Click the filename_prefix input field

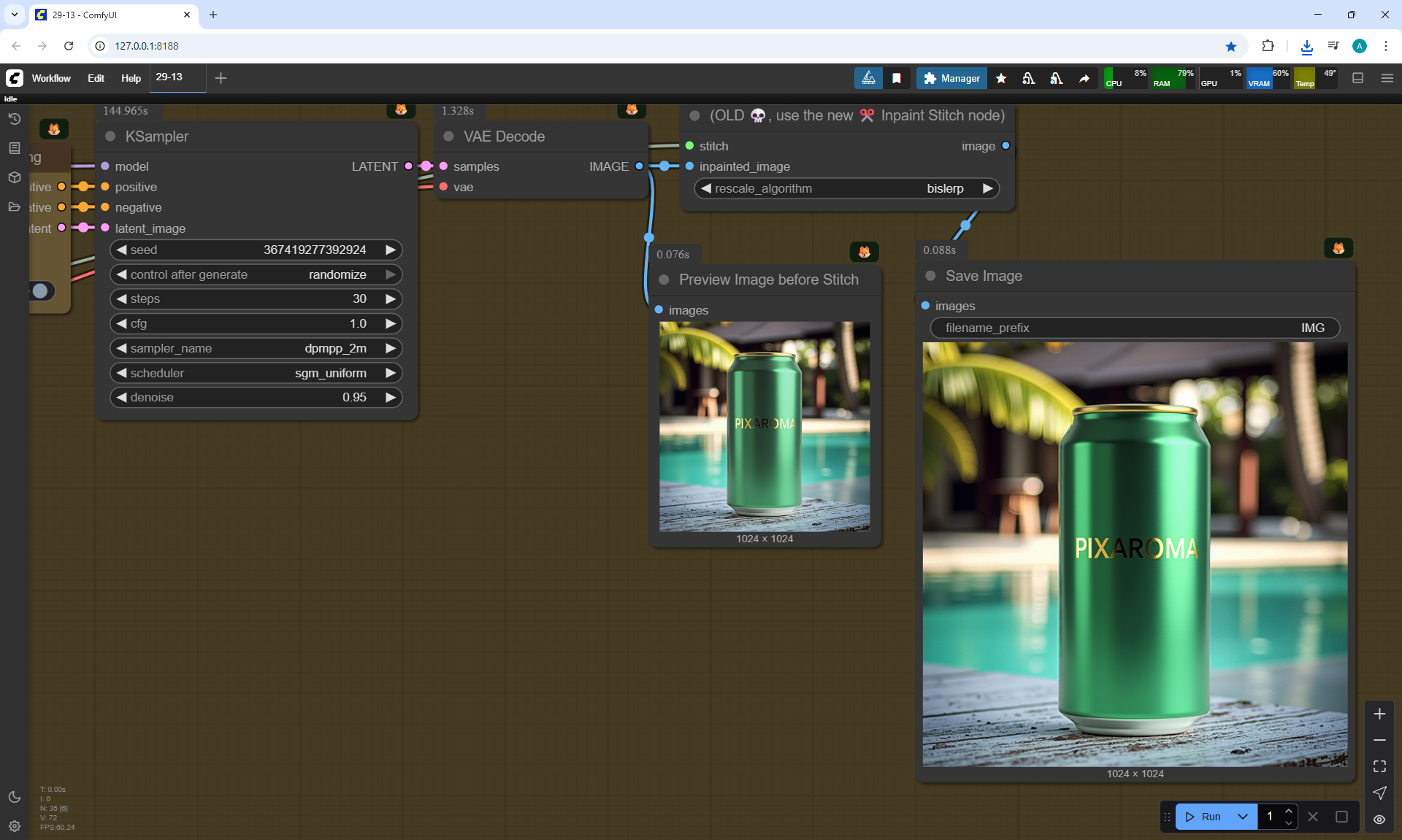click(1134, 328)
